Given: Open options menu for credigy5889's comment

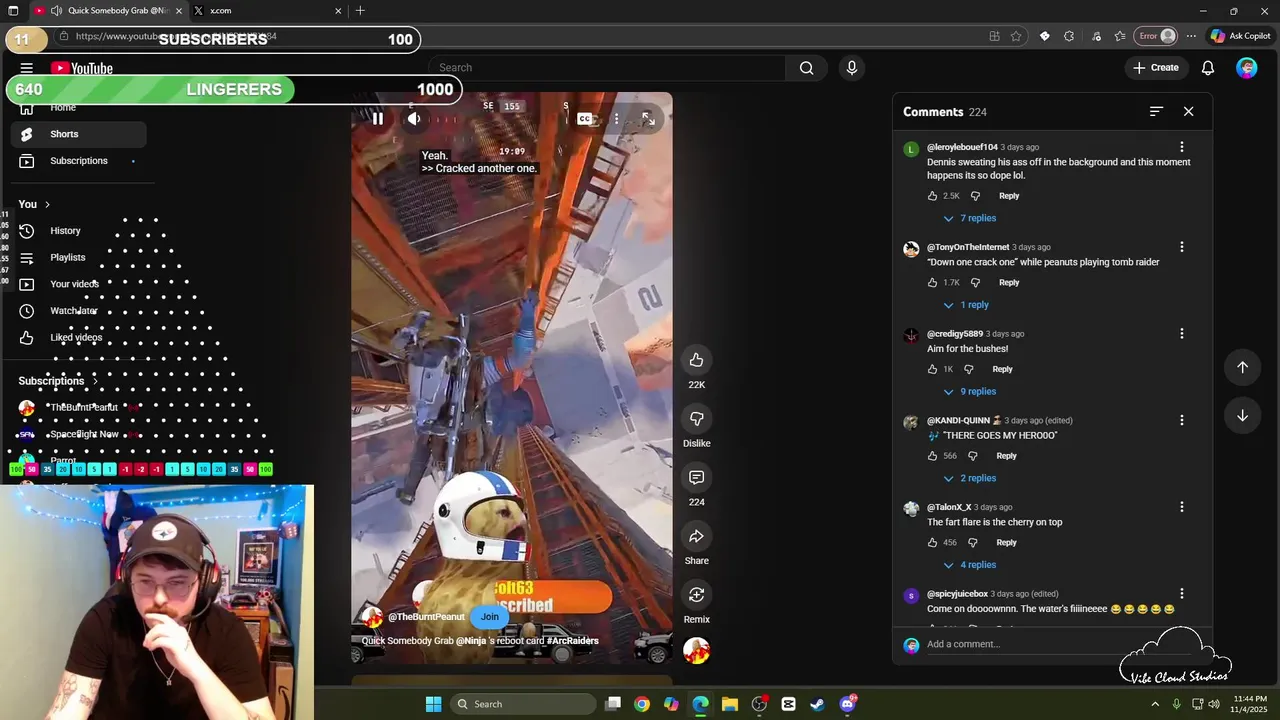Looking at the screenshot, I should coord(1182,334).
